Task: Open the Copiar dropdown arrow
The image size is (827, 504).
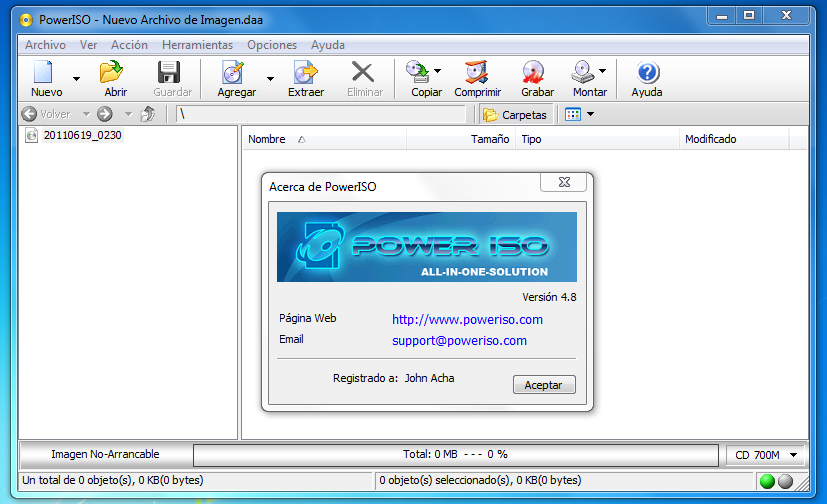Action: (437, 71)
